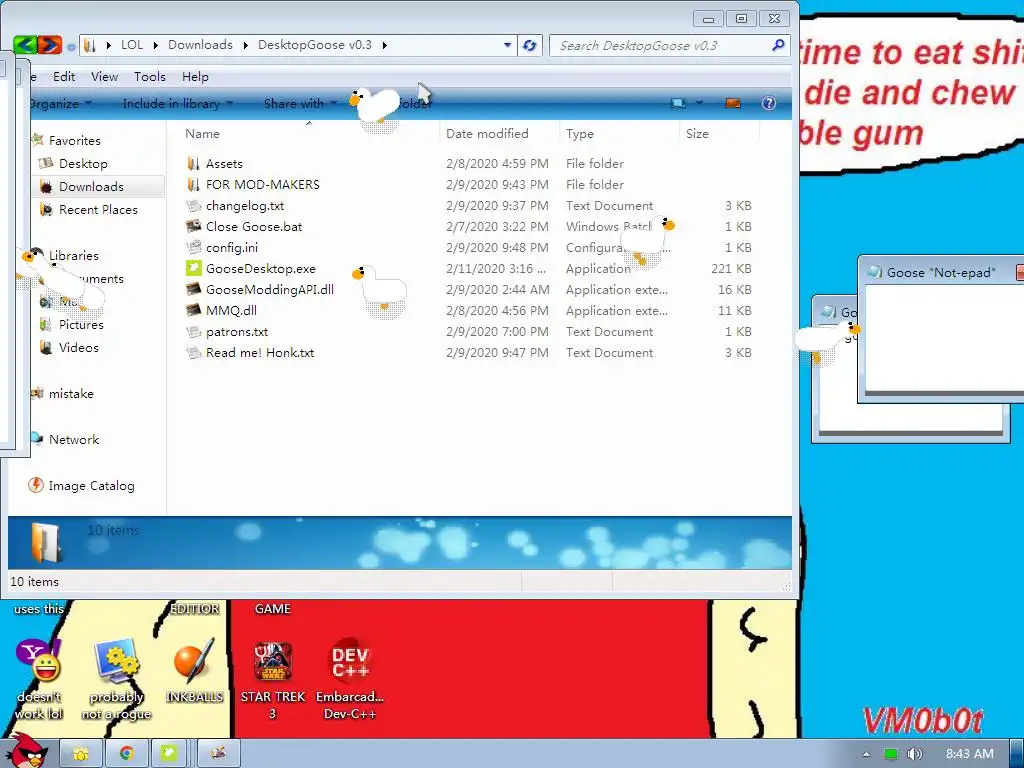Screen dimensions: 1024x768
Task: Go forward with the orange arrow button
Action: tap(50, 45)
